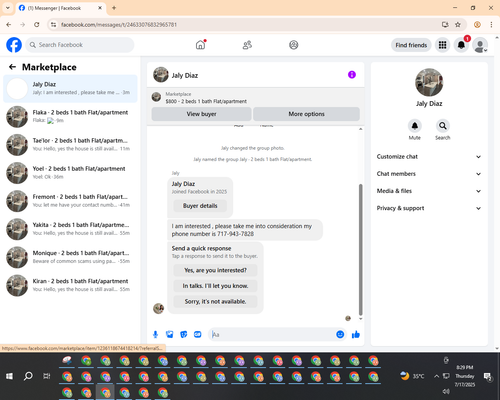Choose a sticker from the sticker icon

[x=184, y=334]
